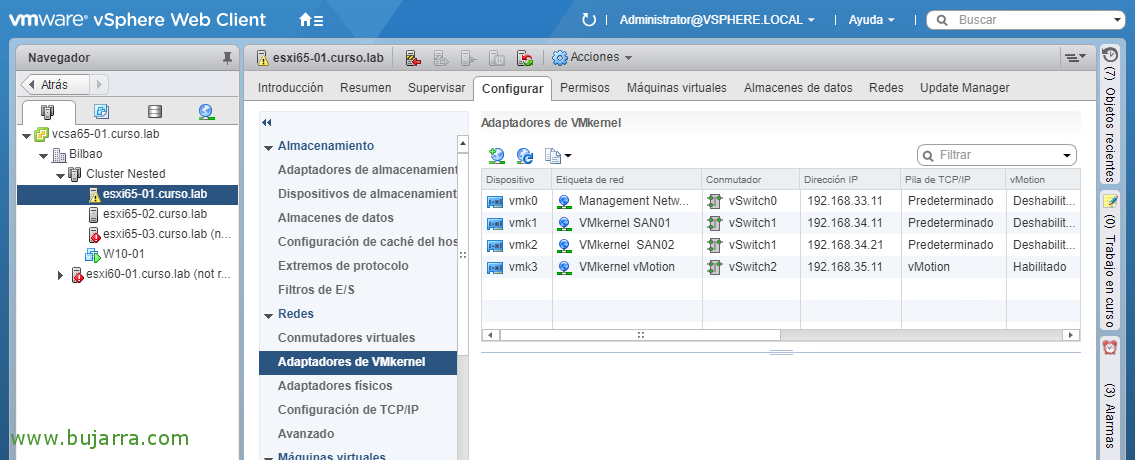This screenshot has width=1135, height=460.
Task: Pin the Navegador panel
Action: (x=227, y=58)
